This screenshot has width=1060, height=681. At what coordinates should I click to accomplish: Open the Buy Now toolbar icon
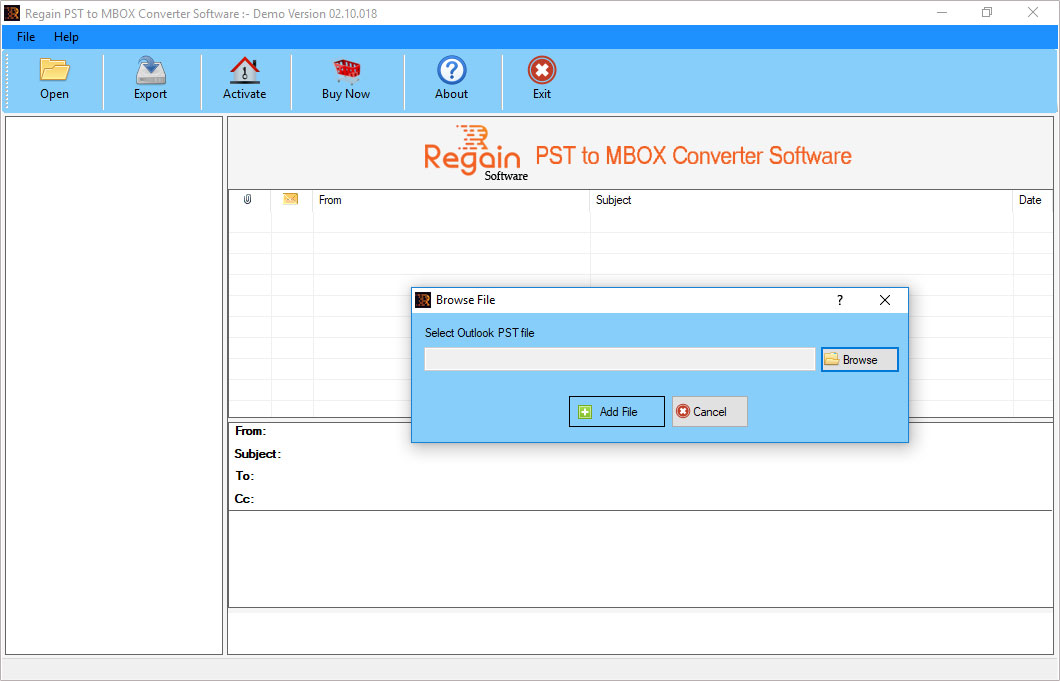[346, 78]
